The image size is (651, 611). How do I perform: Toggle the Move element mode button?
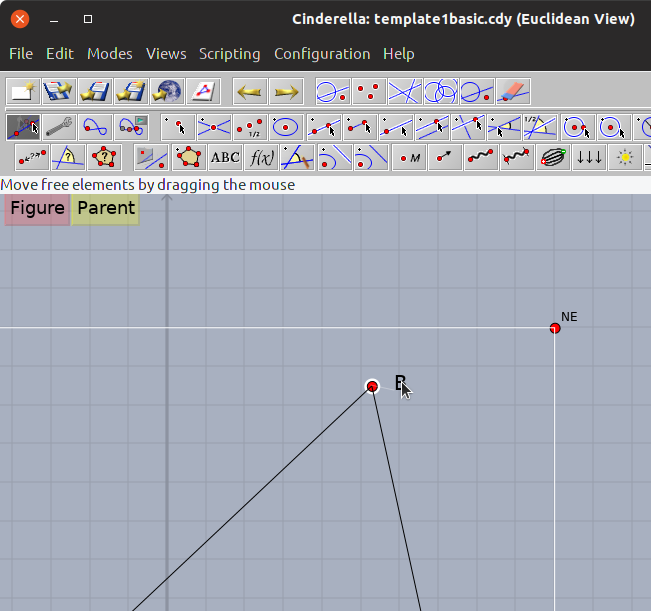[x=23, y=127]
